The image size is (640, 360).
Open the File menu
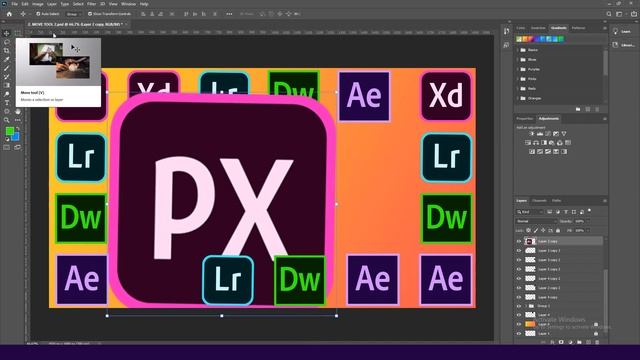(x=14, y=4)
